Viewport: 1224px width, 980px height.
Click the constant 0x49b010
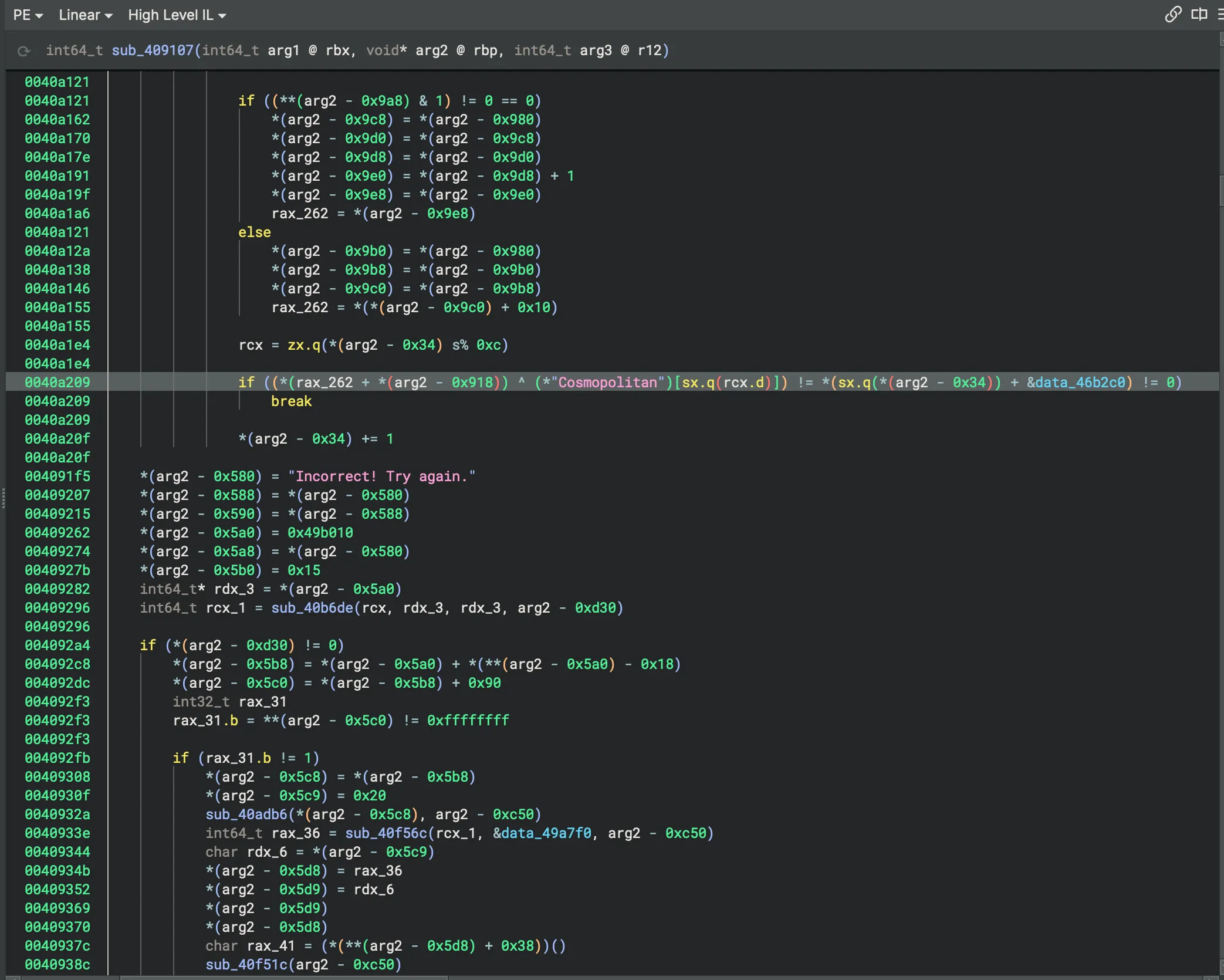click(320, 533)
